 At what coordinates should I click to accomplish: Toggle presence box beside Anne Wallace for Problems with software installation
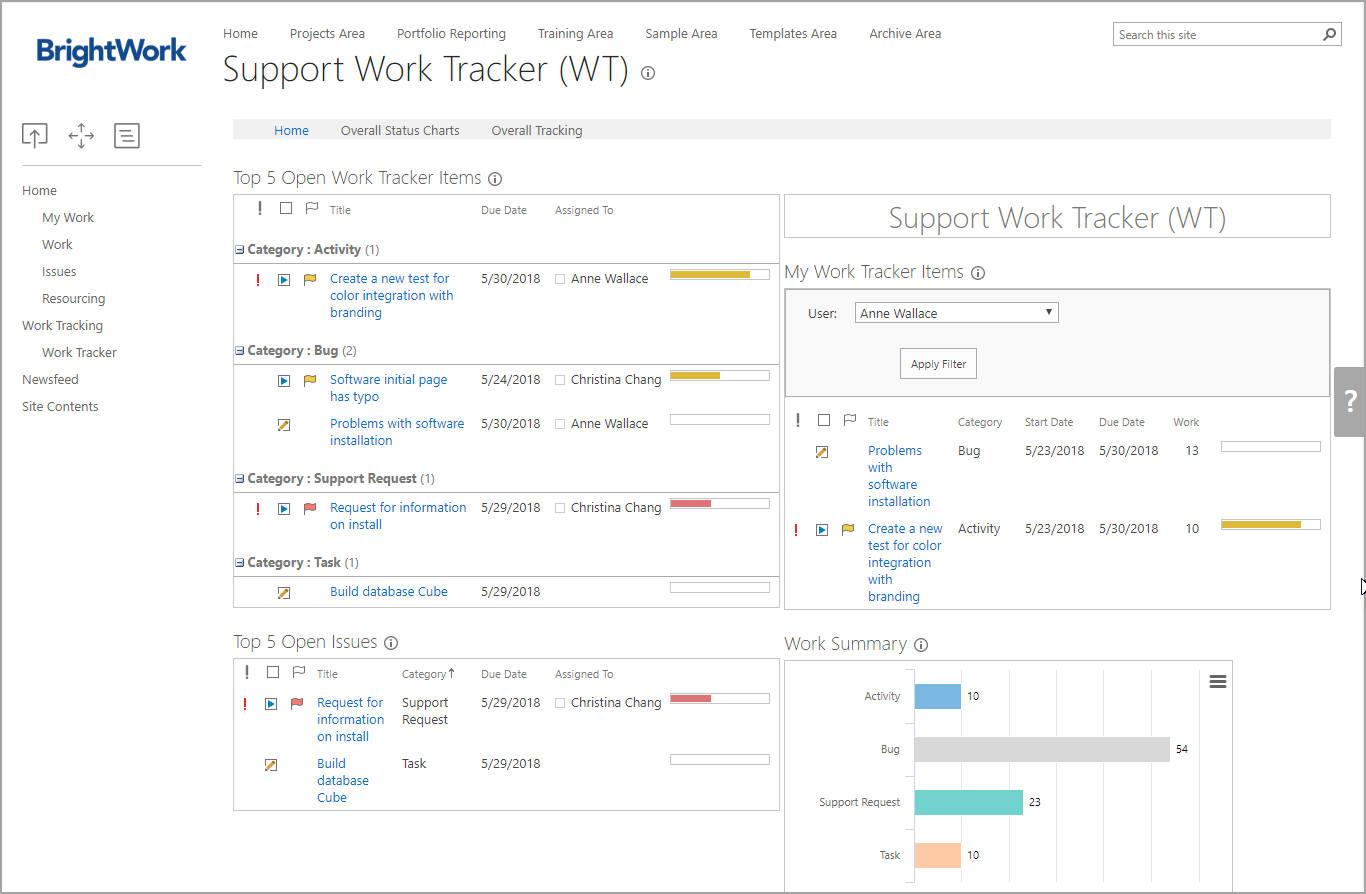tap(560, 425)
